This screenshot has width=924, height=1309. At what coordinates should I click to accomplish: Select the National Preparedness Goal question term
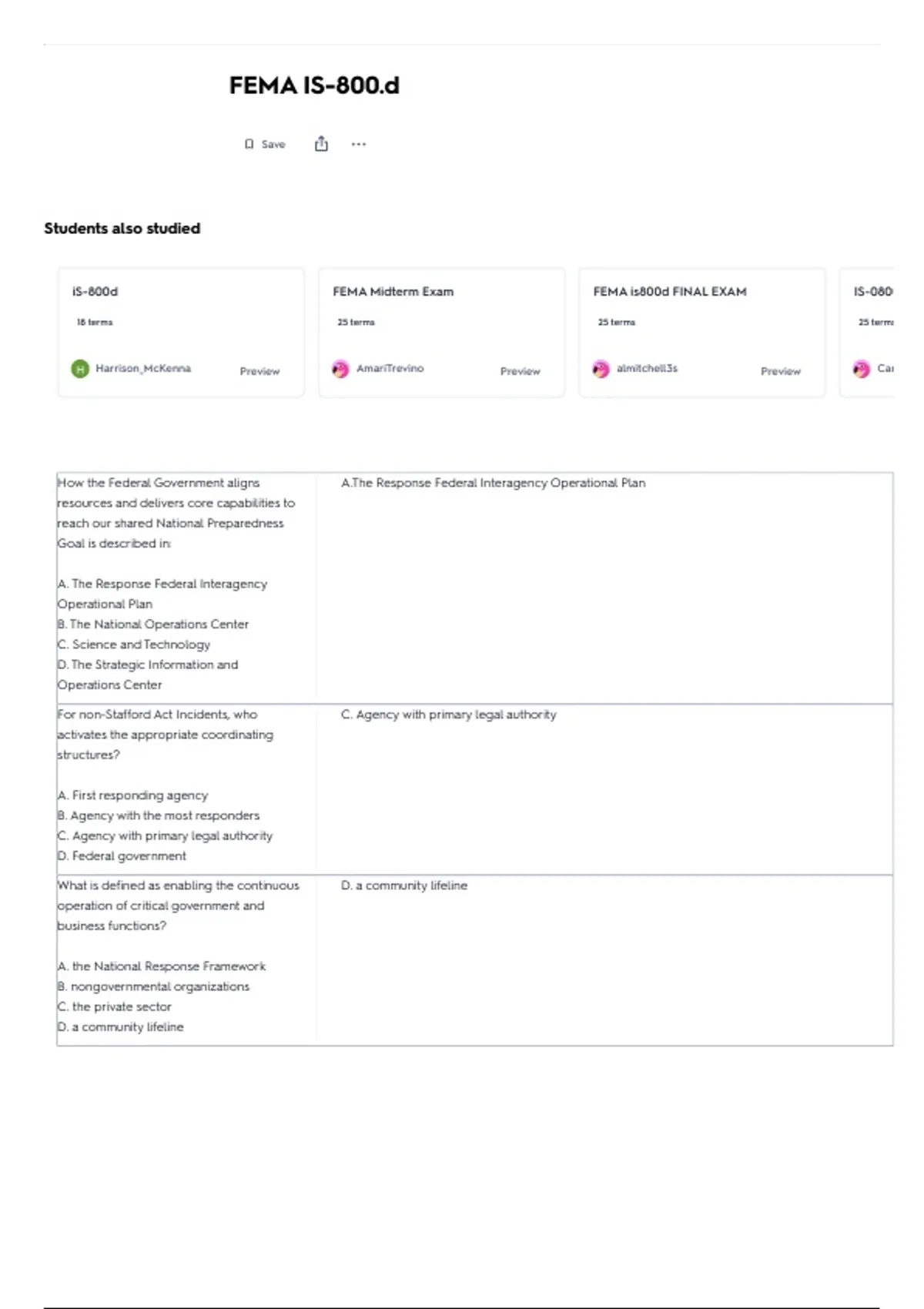pyautogui.click(x=176, y=513)
